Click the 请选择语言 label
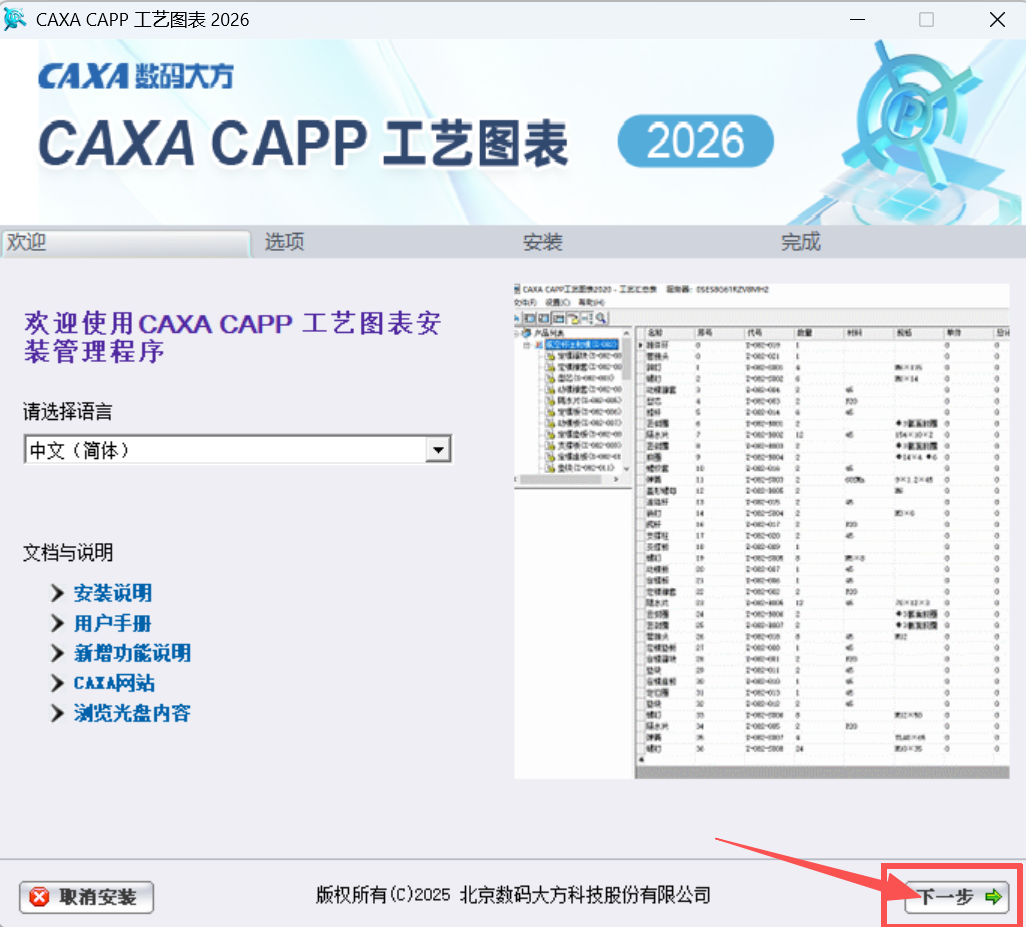The image size is (1026, 927). pyautogui.click(x=67, y=411)
